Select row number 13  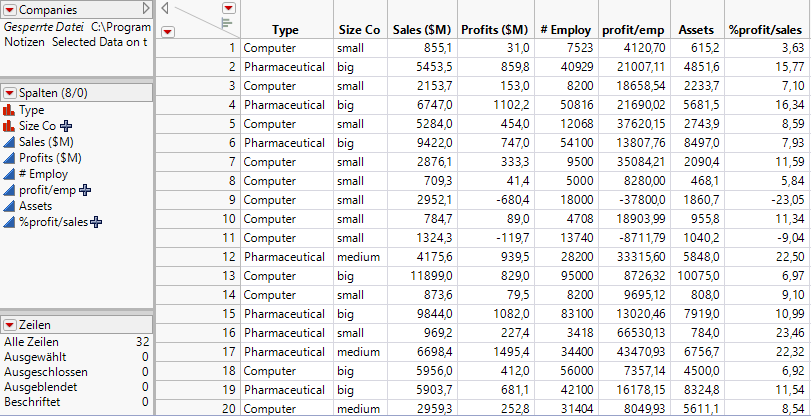198,276
